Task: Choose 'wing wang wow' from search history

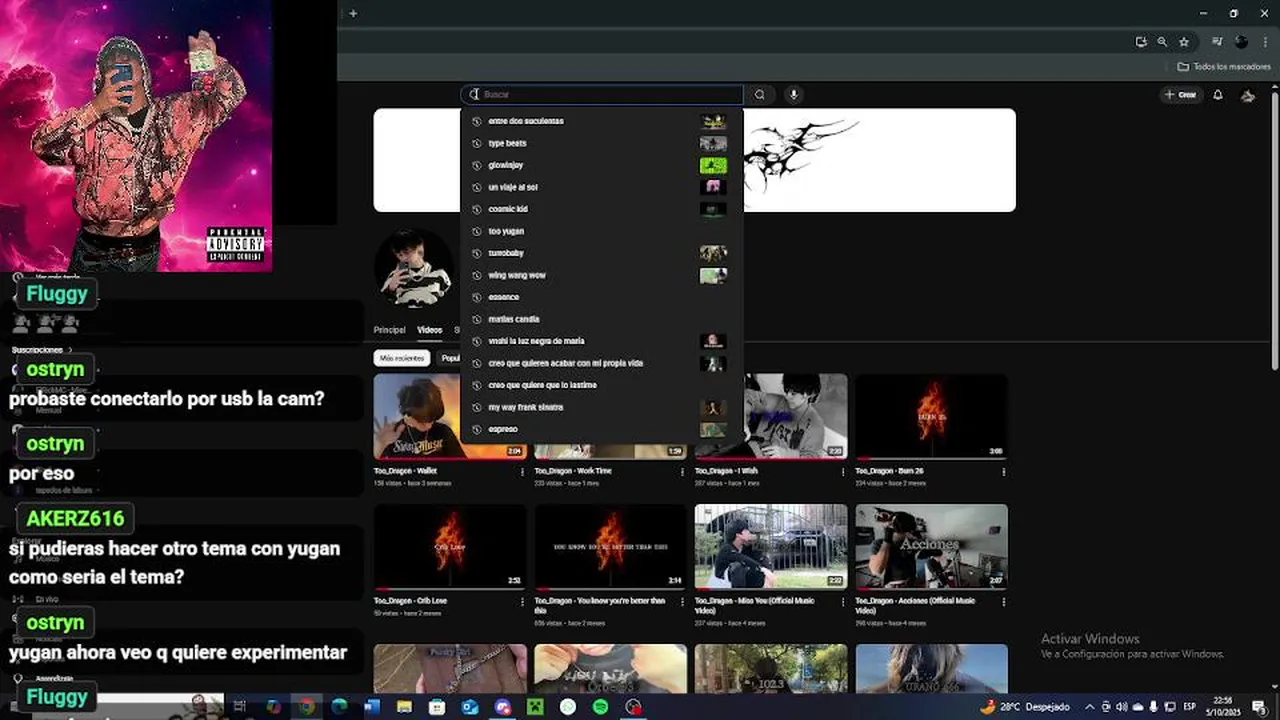Action: 600,275
